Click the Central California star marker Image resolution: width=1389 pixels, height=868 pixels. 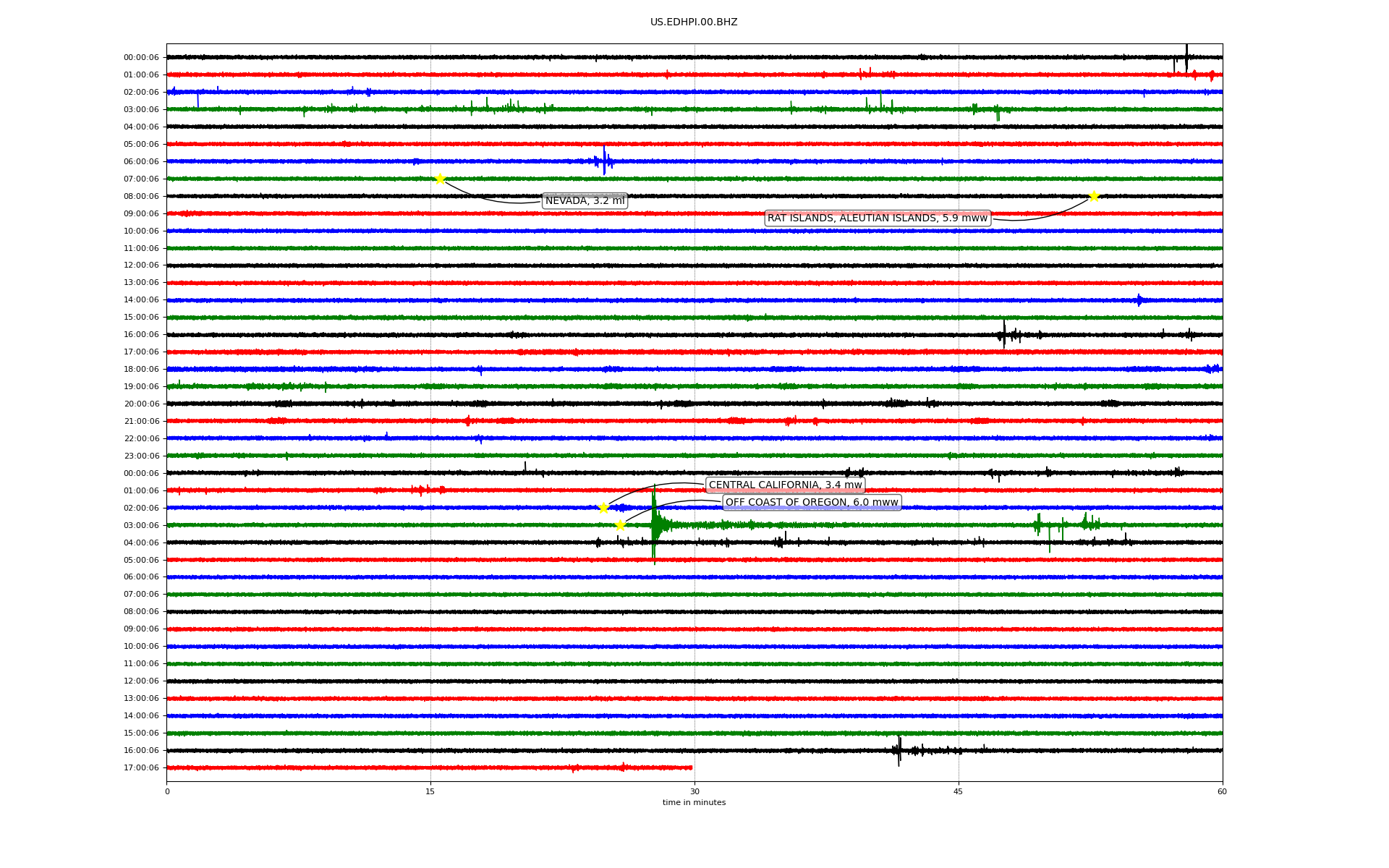point(603,508)
